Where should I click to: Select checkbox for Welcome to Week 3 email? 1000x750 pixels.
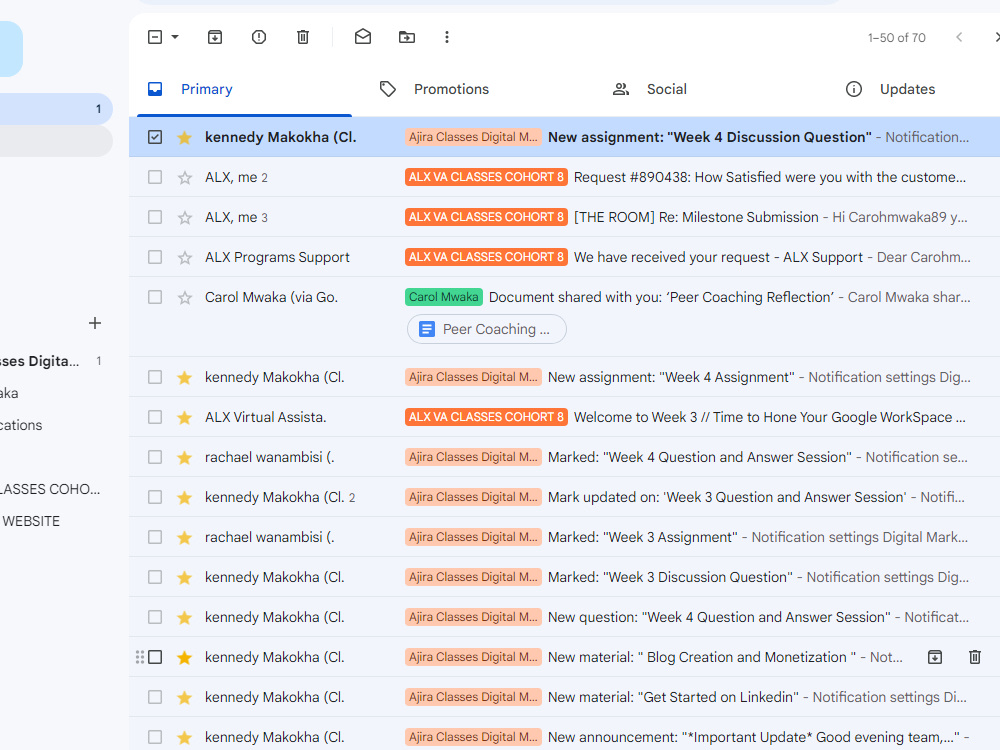click(x=155, y=417)
